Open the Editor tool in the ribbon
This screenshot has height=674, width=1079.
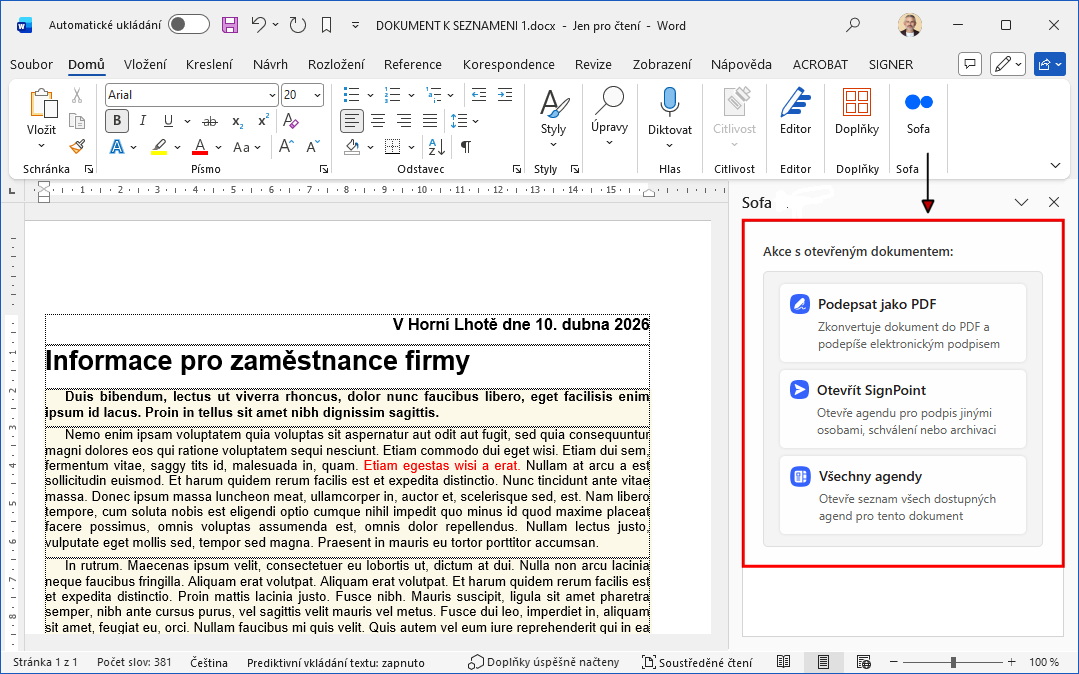[x=795, y=111]
